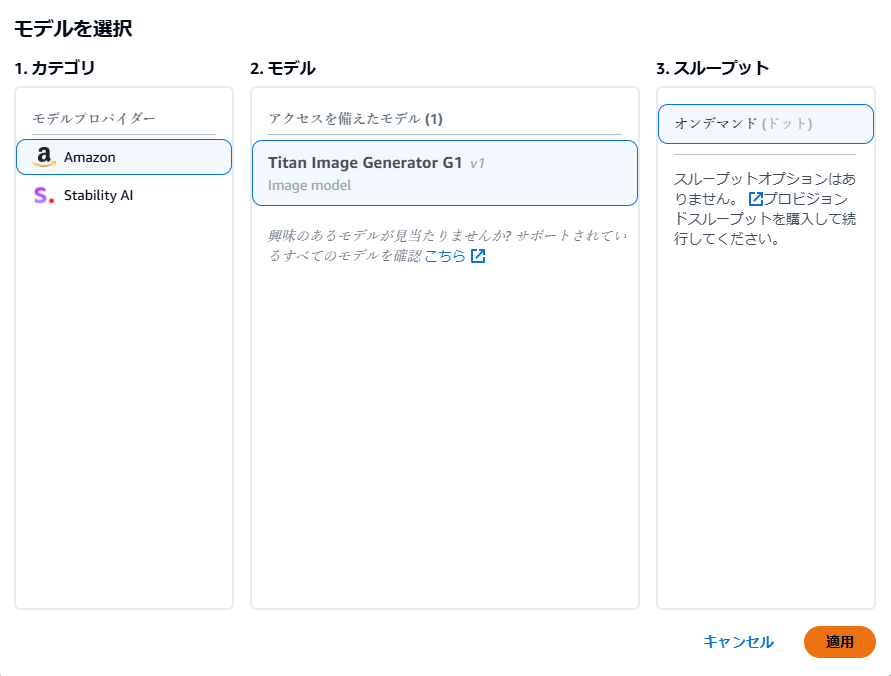Viewport: 891px width, 676px height.
Task: Select the Amazon provider row
Action: tap(124, 157)
